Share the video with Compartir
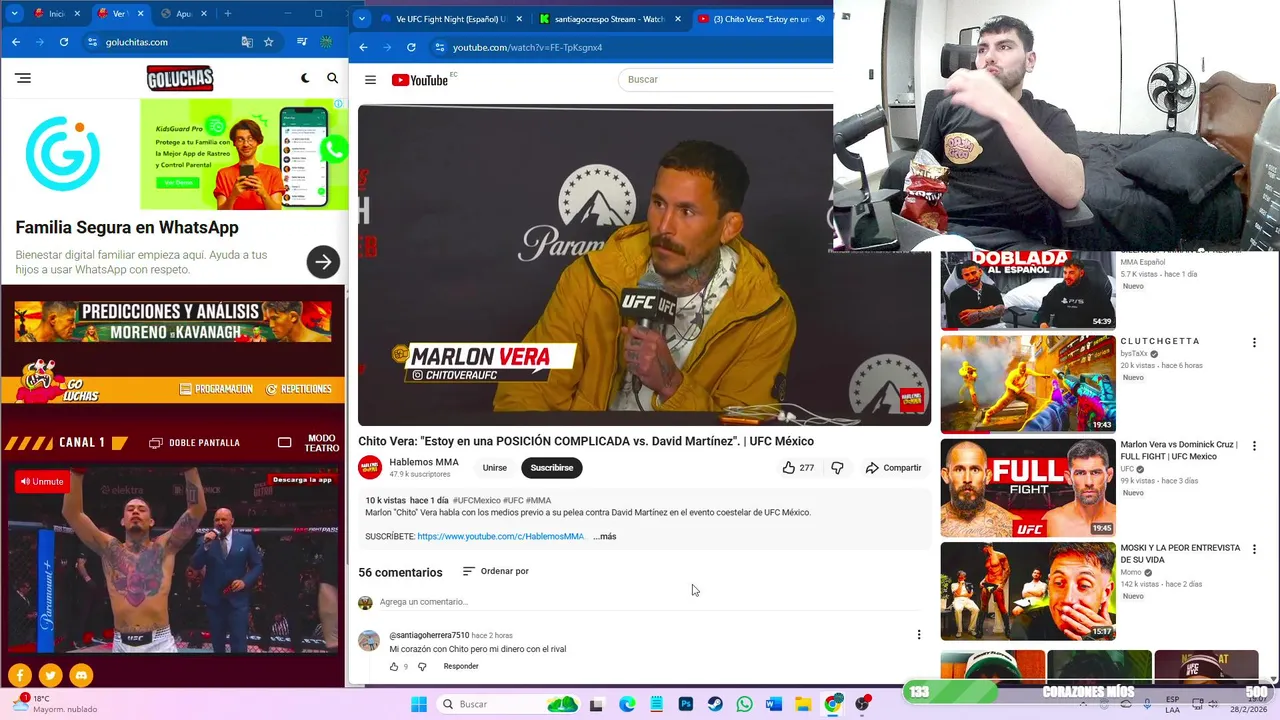Viewport: 1280px width, 720px height. pos(894,468)
